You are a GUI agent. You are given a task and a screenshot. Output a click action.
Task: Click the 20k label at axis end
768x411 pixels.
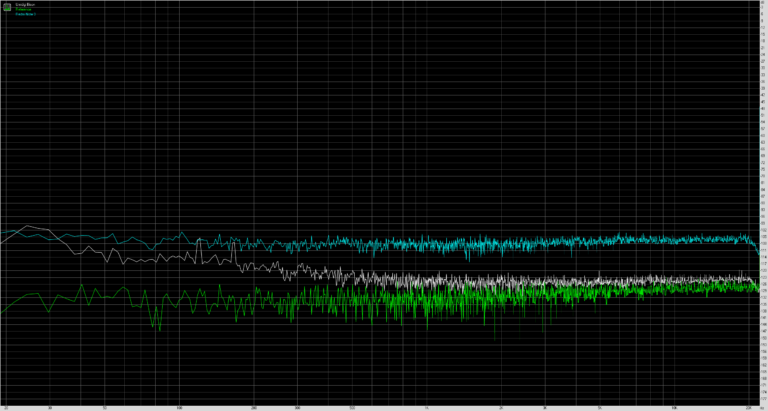748,407
